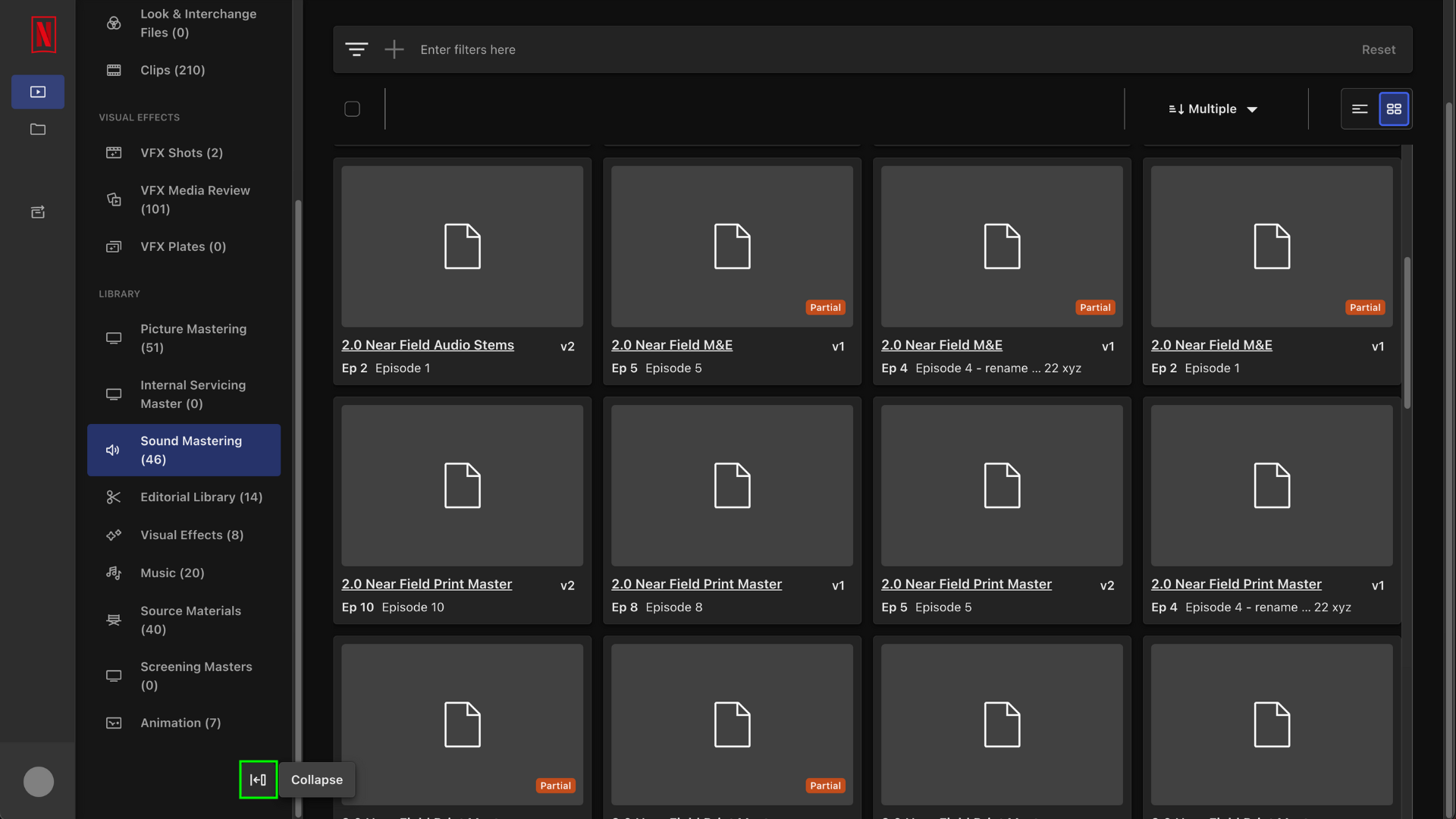
Task: Click the VFX Shots icon
Action: (x=114, y=152)
